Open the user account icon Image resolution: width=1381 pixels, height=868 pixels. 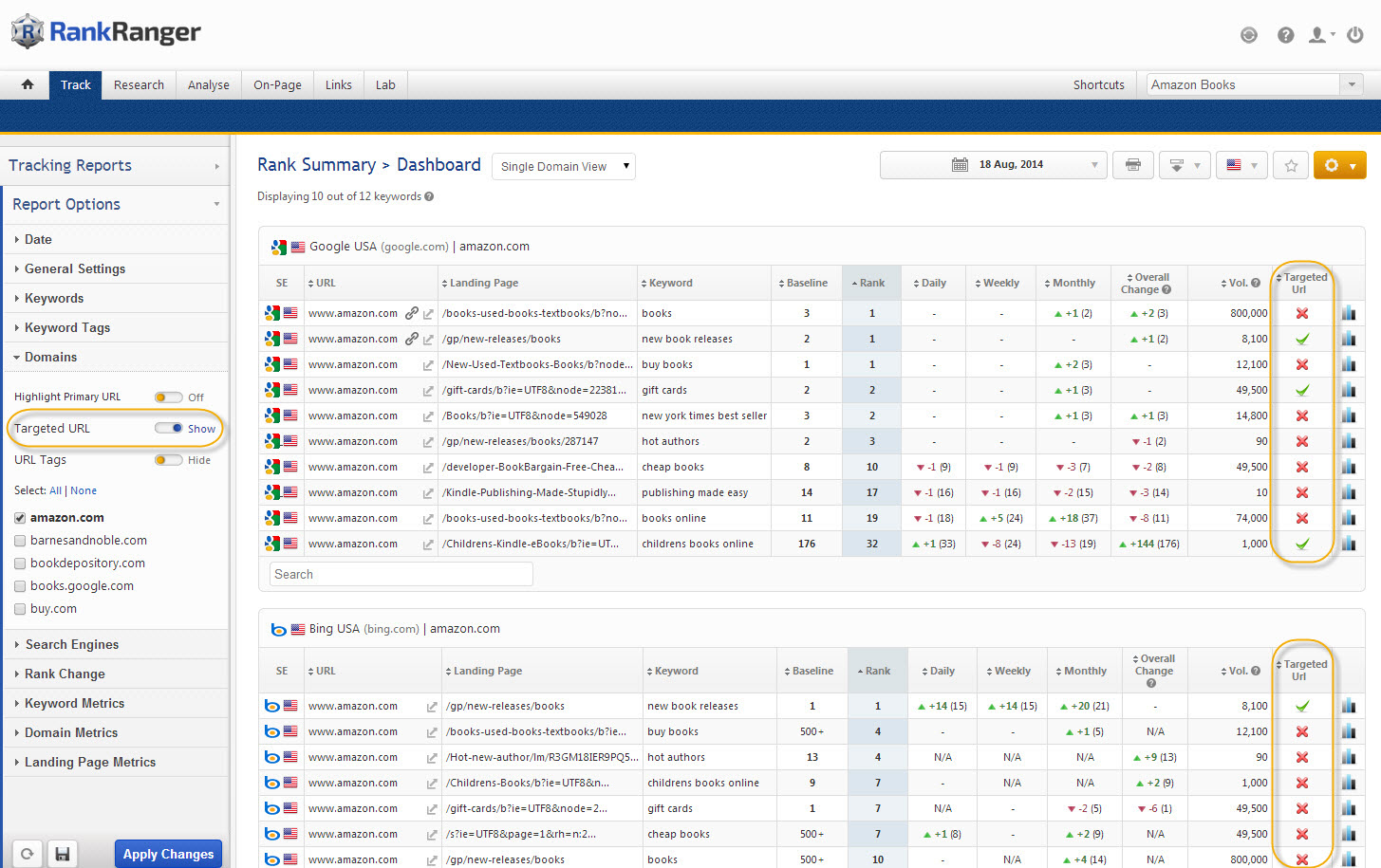(1318, 34)
